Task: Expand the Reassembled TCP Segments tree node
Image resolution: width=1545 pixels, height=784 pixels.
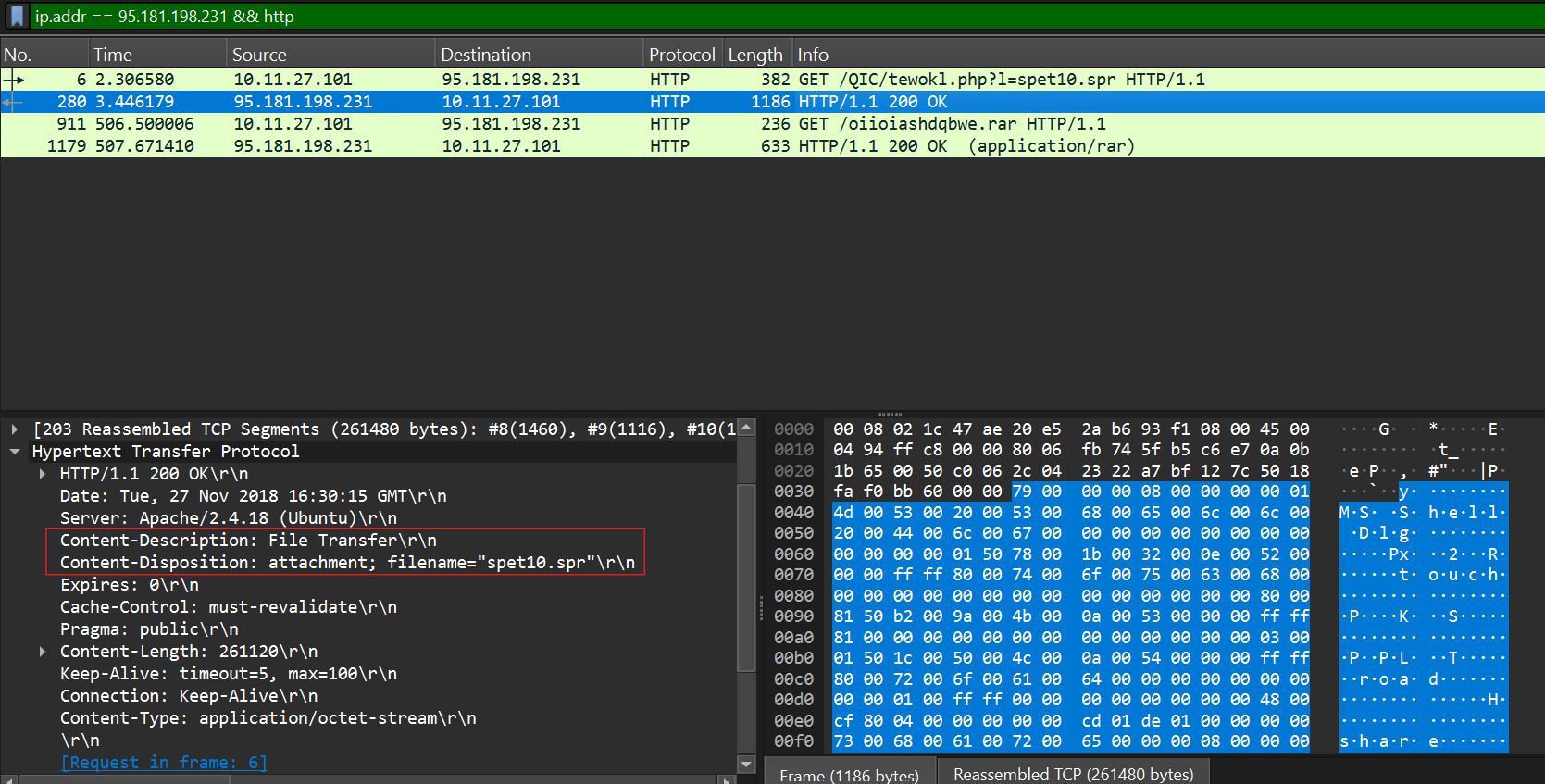Action: pos(15,429)
